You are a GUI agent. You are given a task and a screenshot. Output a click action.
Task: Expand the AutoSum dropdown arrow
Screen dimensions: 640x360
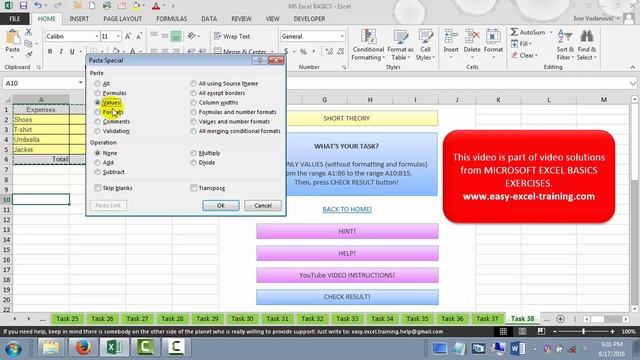click(551, 32)
